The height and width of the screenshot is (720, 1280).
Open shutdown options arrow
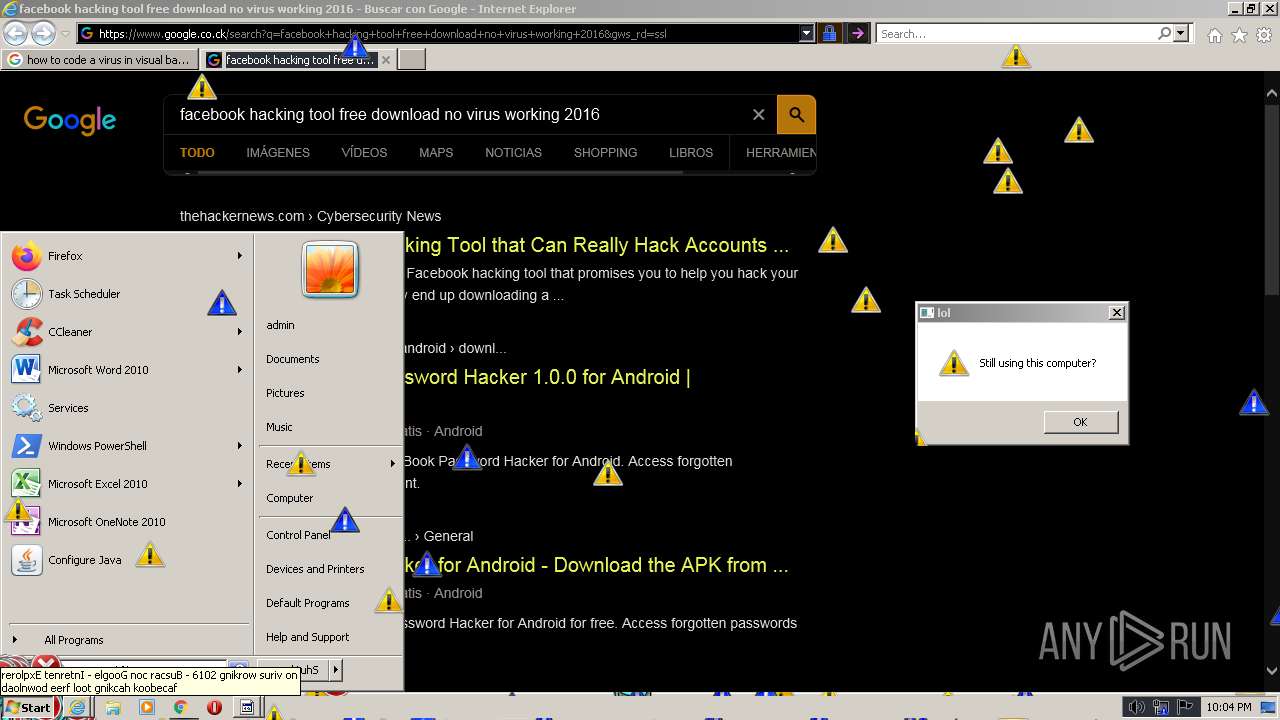coord(336,670)
